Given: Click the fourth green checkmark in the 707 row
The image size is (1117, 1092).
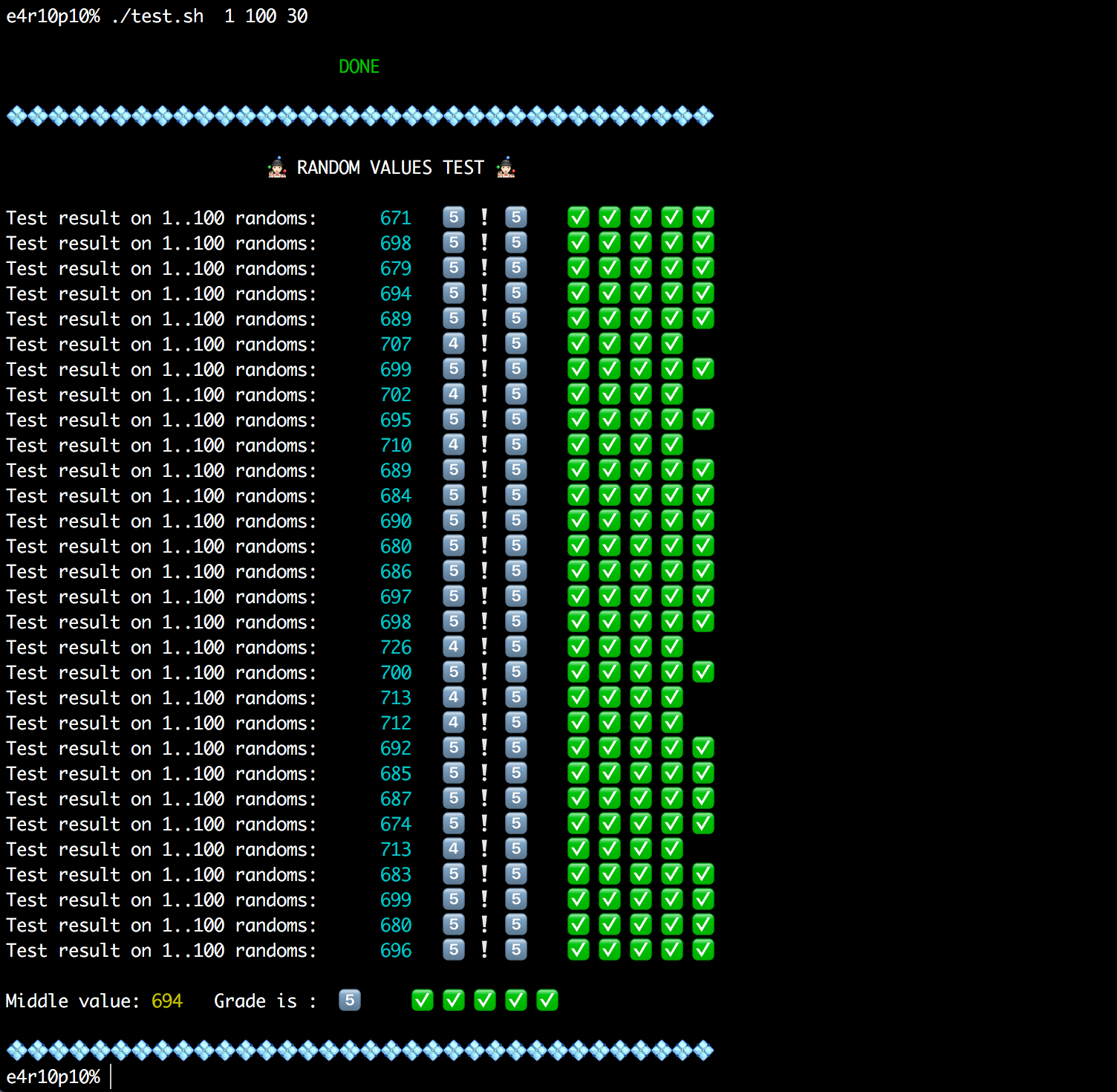Looking at the screenshot, I should pos(672,343).
